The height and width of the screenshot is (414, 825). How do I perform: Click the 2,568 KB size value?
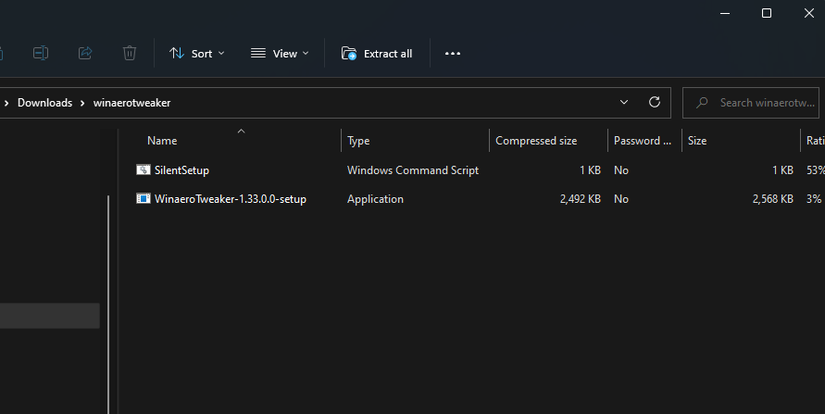772,199
